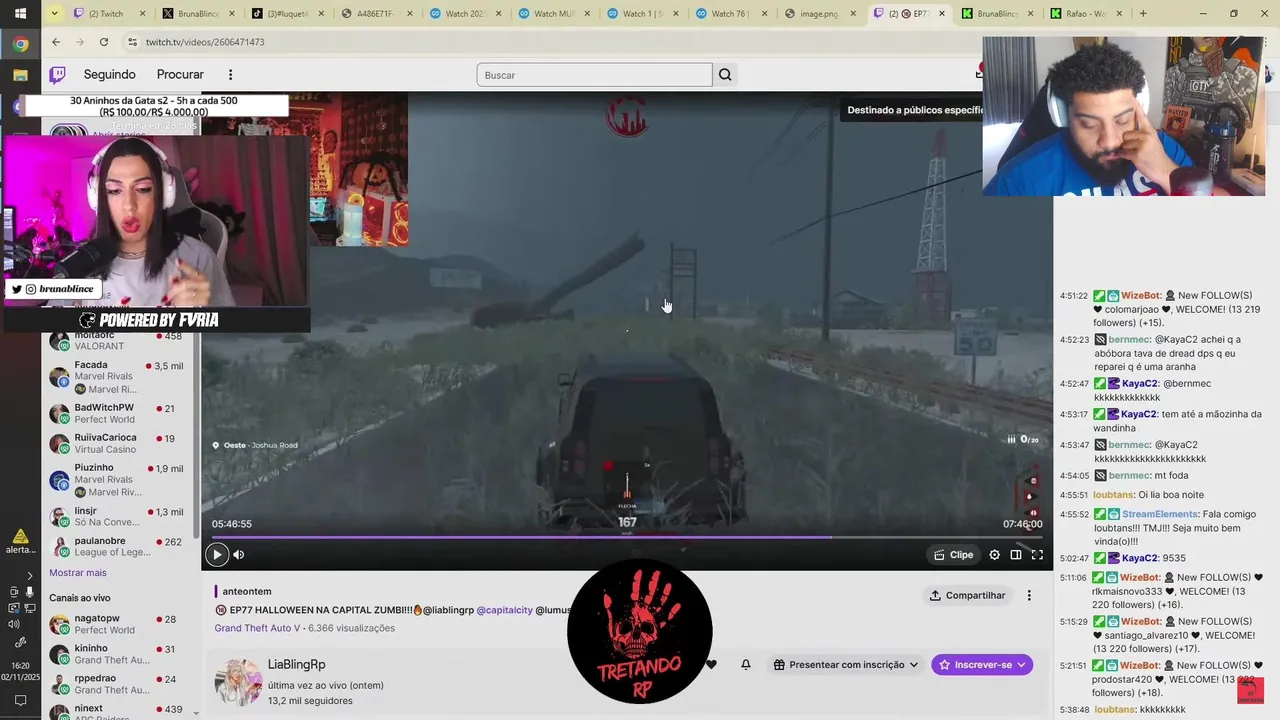
Task: Go forward in browser history
Action: click(x=80, y=42)
